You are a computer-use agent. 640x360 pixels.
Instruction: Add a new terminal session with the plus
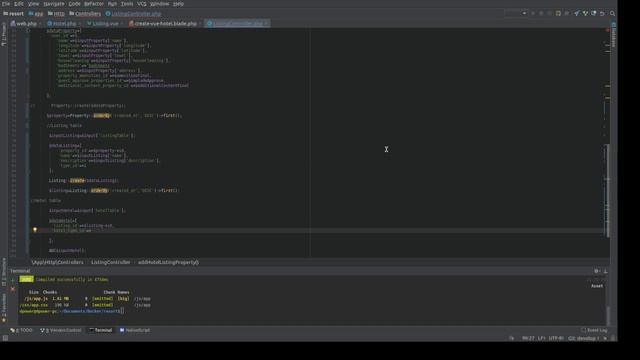tap(13, 280)
